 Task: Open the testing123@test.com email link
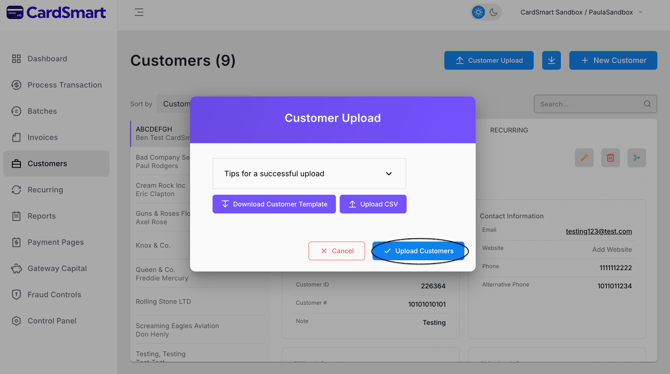click(x=599, y=231)
